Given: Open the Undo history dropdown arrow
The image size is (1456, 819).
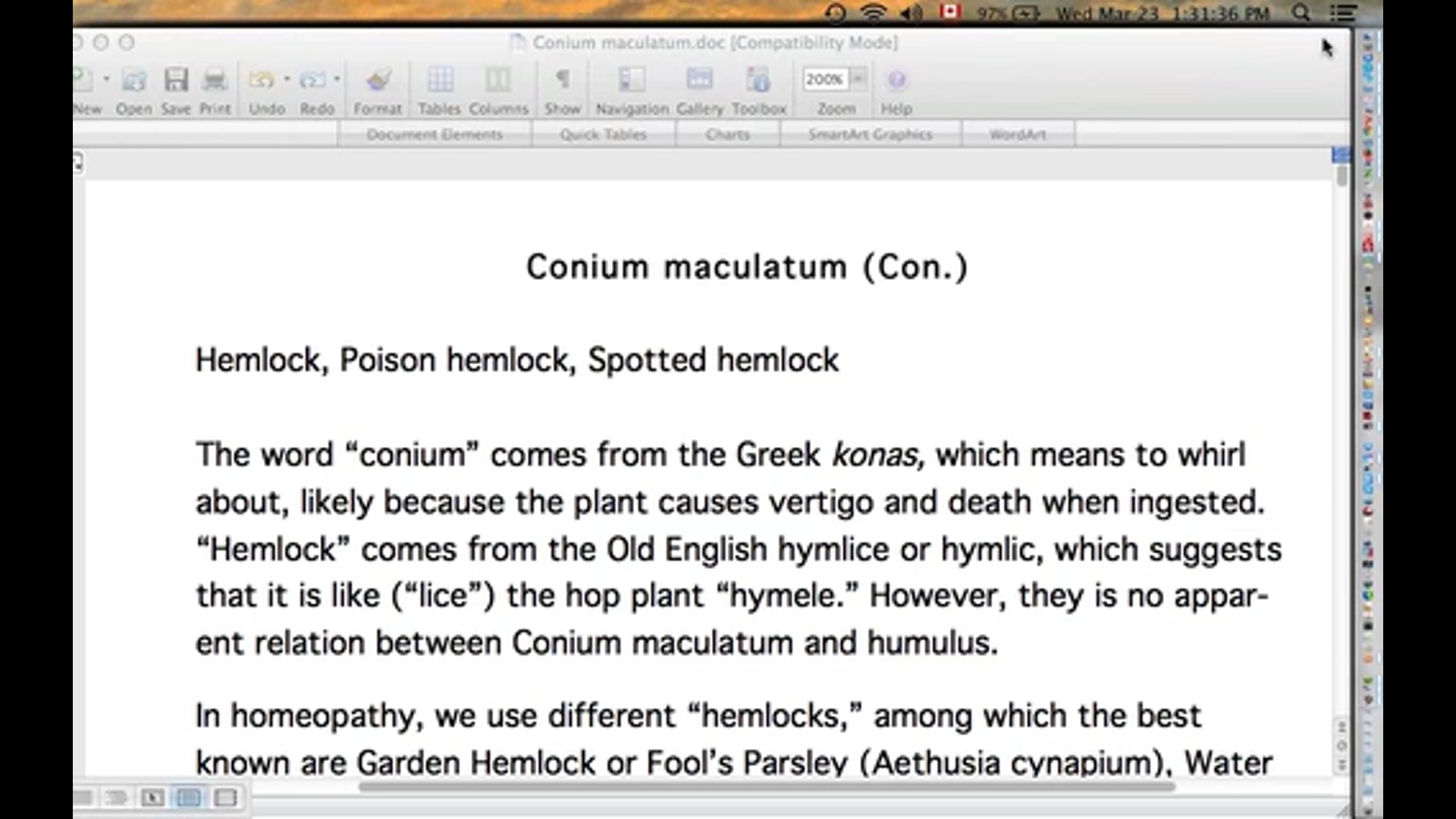Looking at the screenshot, I should tap(287, 79).
